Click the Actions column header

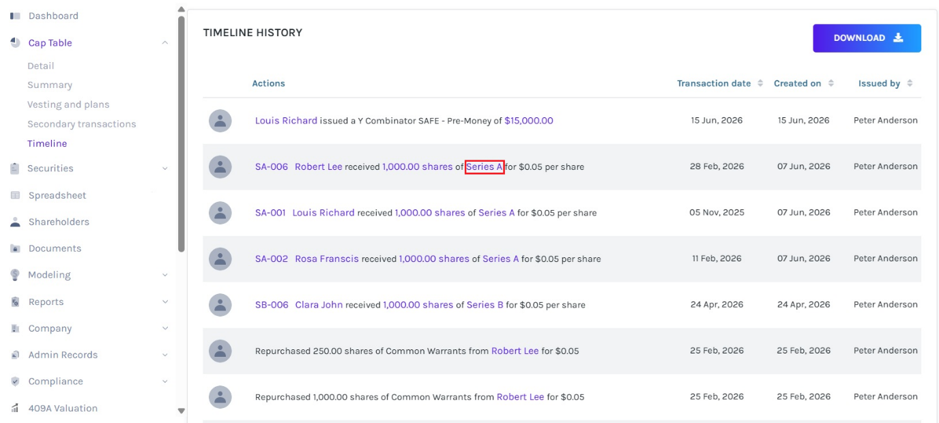(x=268, y=83)
